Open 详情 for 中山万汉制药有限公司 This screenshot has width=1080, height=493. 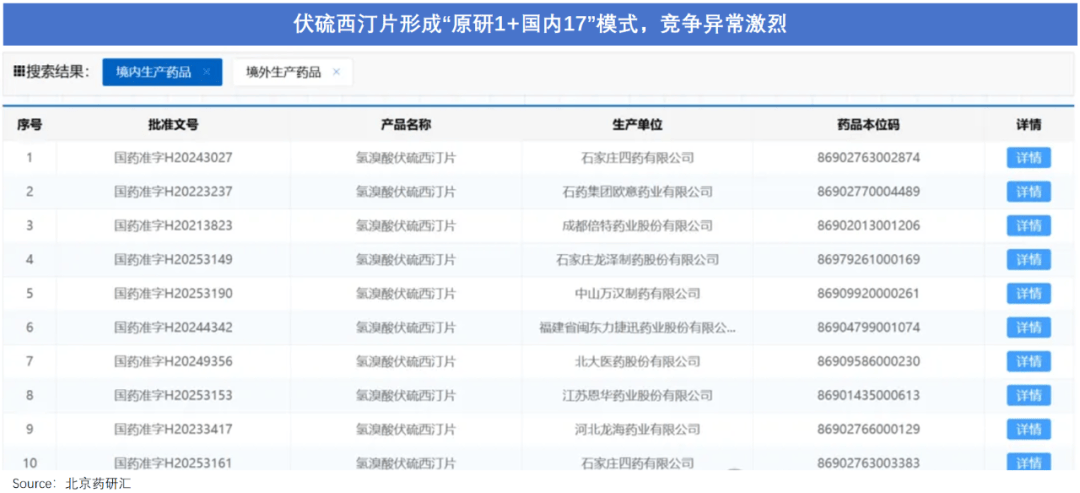1028,293
